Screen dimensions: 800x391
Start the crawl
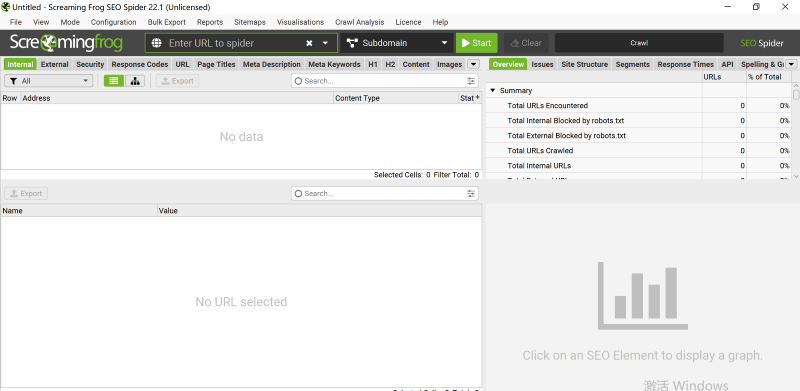[477, 43]
